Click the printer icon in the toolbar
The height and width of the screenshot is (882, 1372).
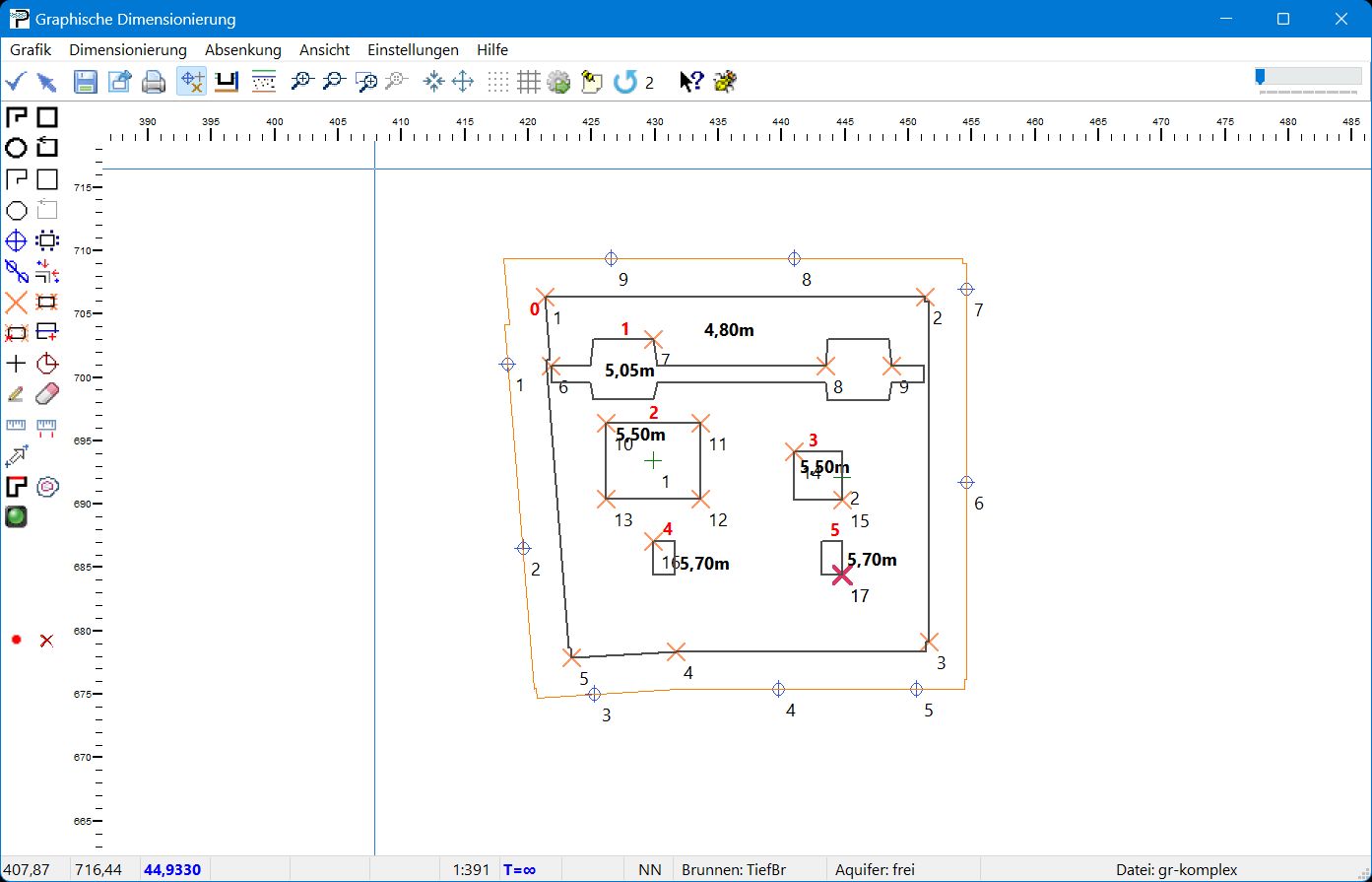(154, 82)
